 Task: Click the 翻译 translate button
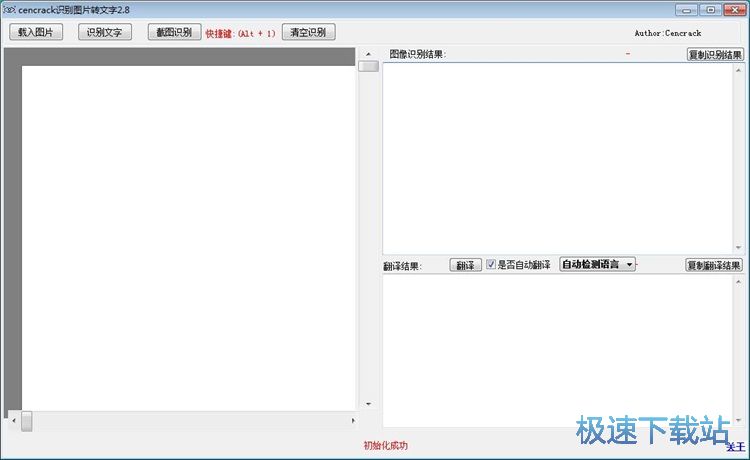coord(465,265)
